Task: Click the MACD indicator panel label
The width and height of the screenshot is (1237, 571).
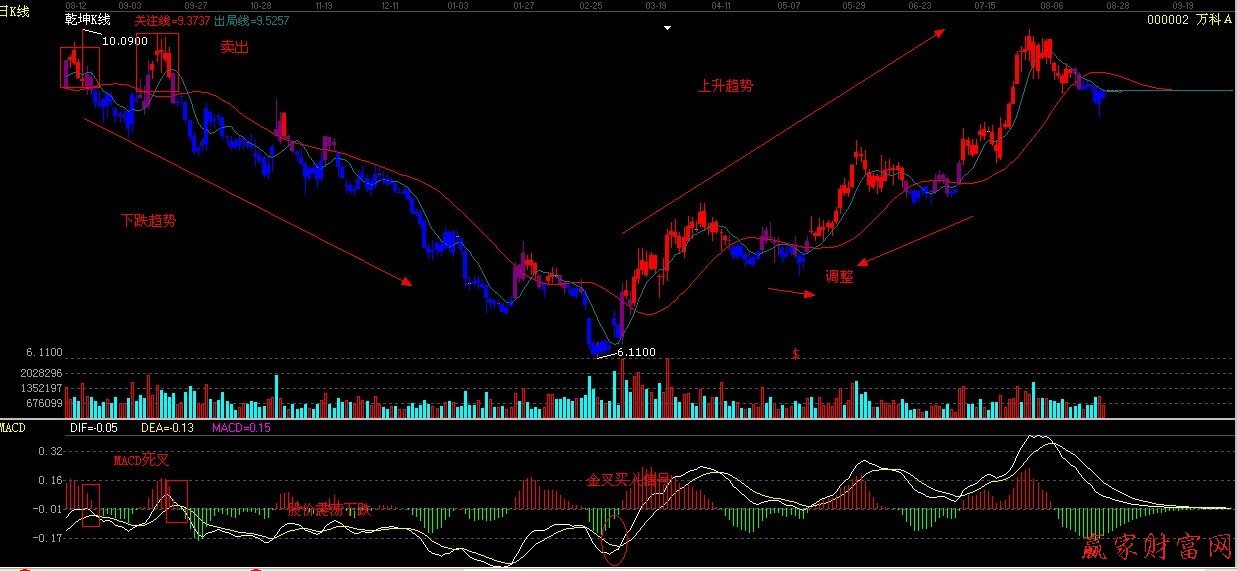Action: (x=13, y=428)
